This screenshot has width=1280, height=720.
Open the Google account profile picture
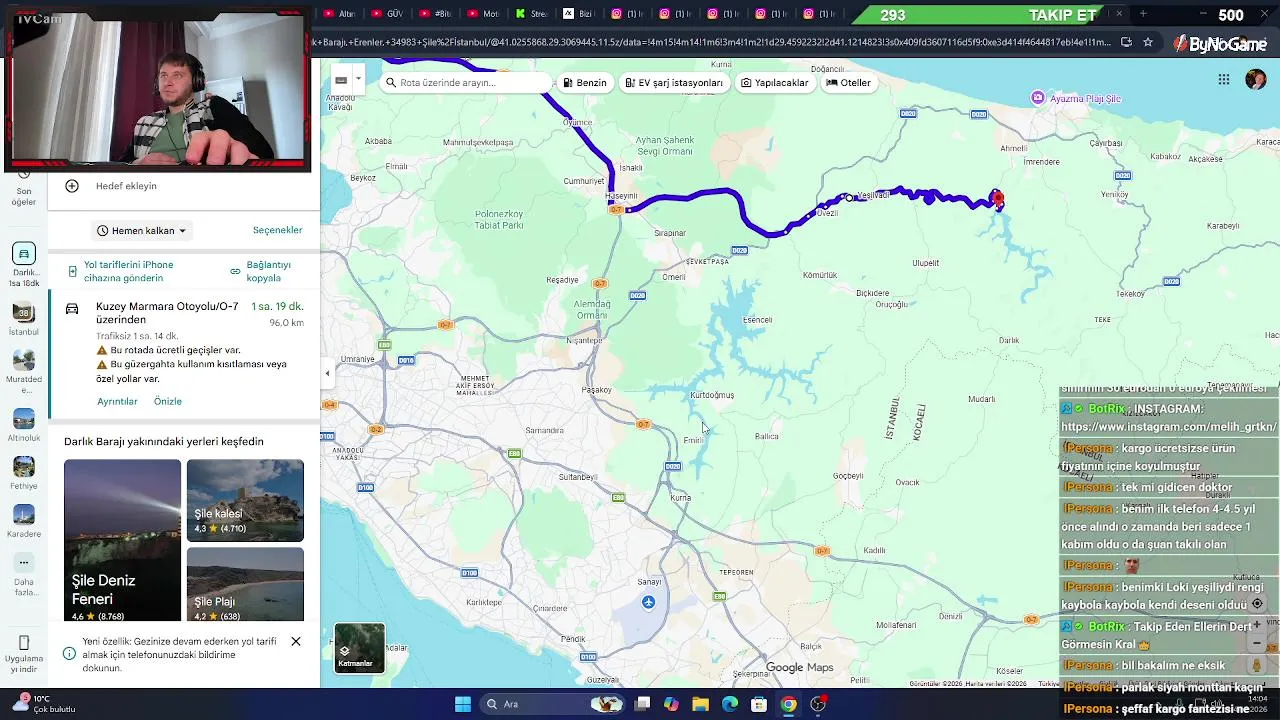tap(1256, 79)
